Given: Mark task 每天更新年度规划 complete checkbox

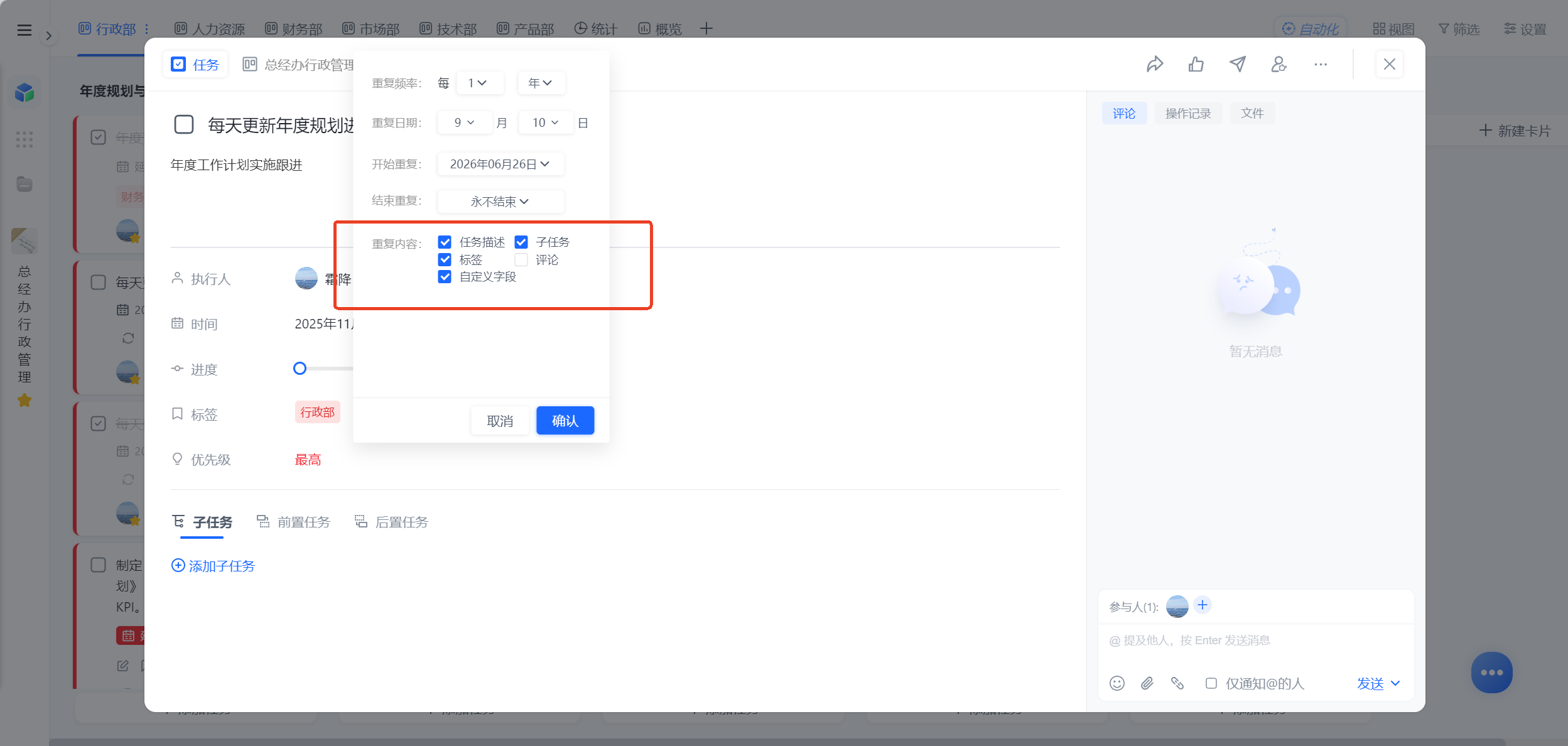Looking at the screenshot, I should [x=184, y=124].
